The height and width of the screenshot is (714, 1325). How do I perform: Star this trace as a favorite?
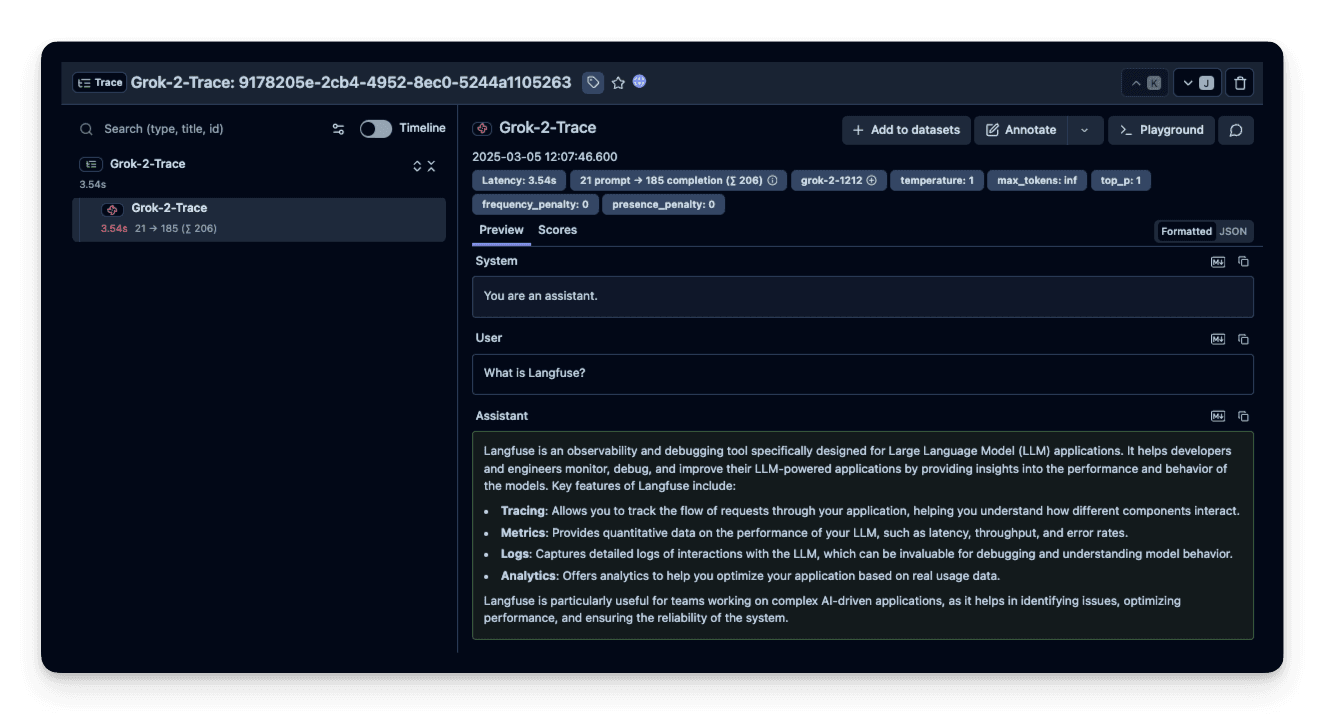618,83
